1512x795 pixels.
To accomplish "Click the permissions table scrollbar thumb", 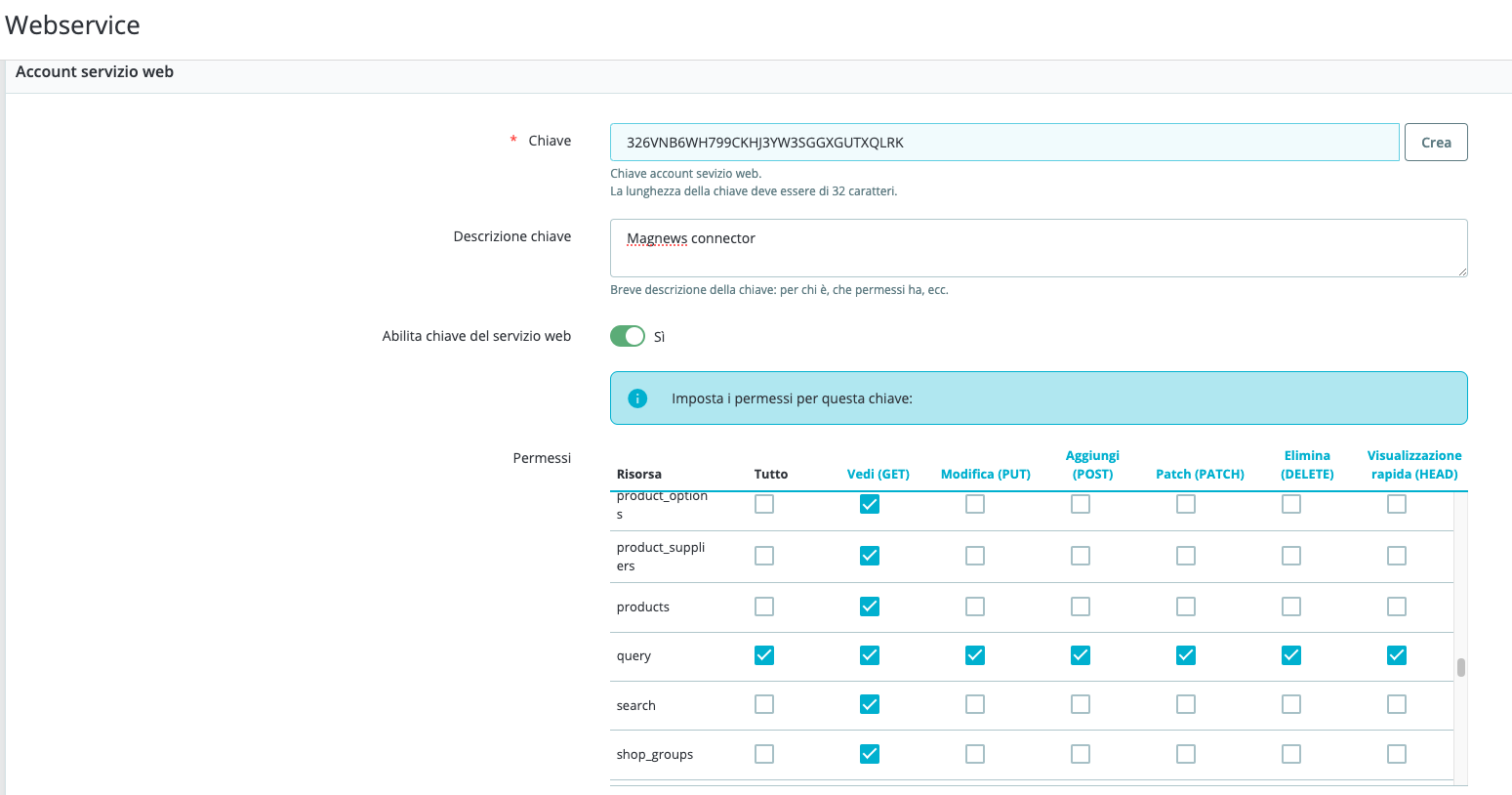I will pos(1461,667).
